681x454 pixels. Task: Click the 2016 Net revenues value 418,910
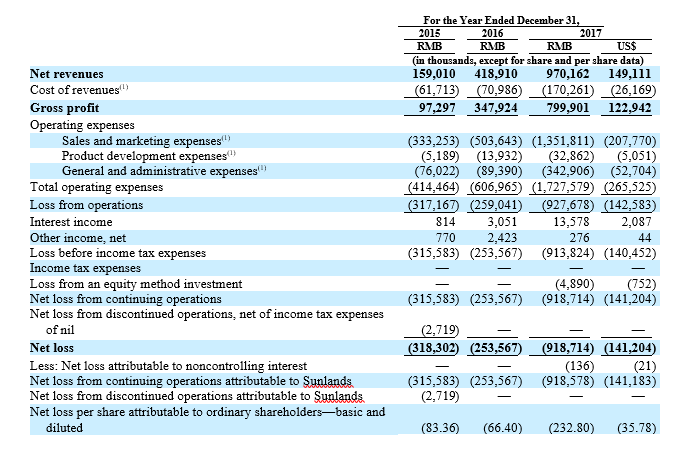point(496,74)
